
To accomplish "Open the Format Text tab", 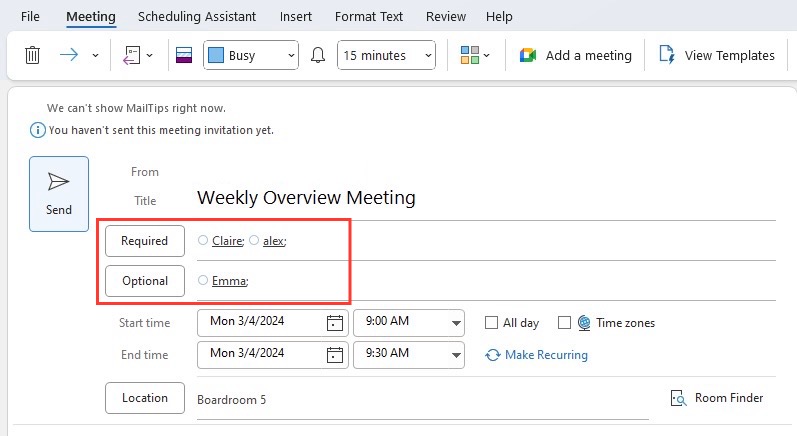I will coord(369,16).
